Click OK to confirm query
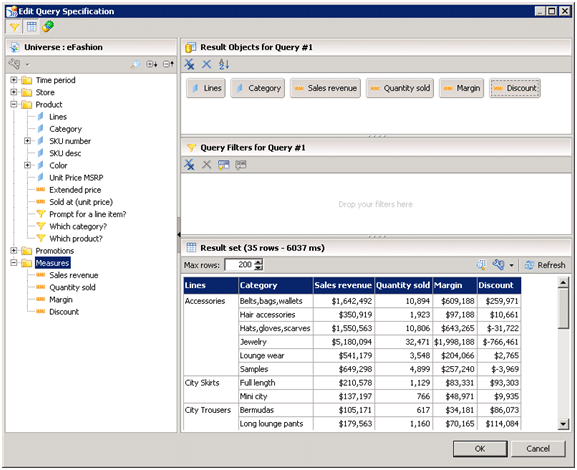The width and height of the screenshot is (577, 470). tap(480, 449)
